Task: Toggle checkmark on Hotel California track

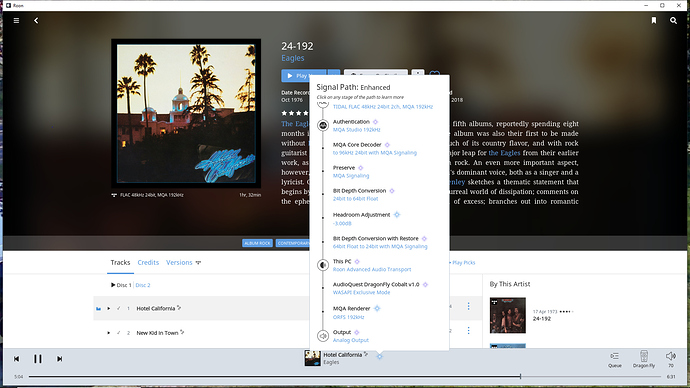Action: coord(118,308)
